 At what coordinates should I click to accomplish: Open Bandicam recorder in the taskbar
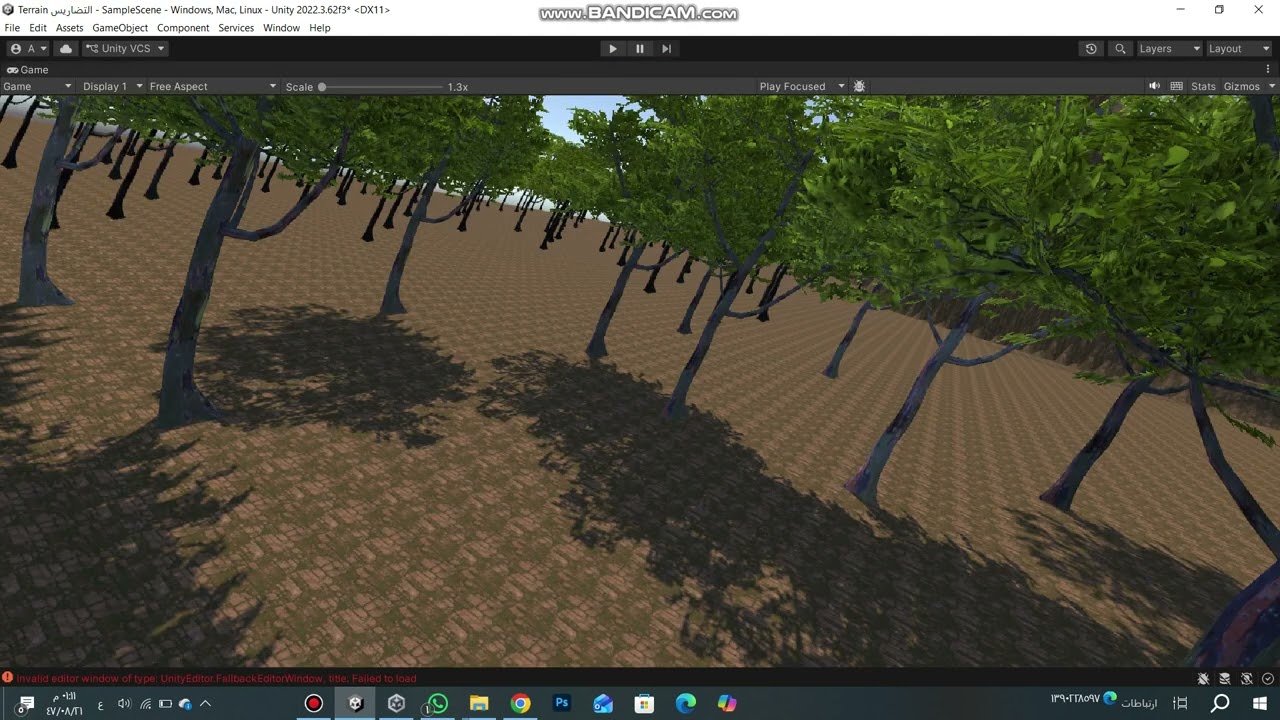(314, 703)
